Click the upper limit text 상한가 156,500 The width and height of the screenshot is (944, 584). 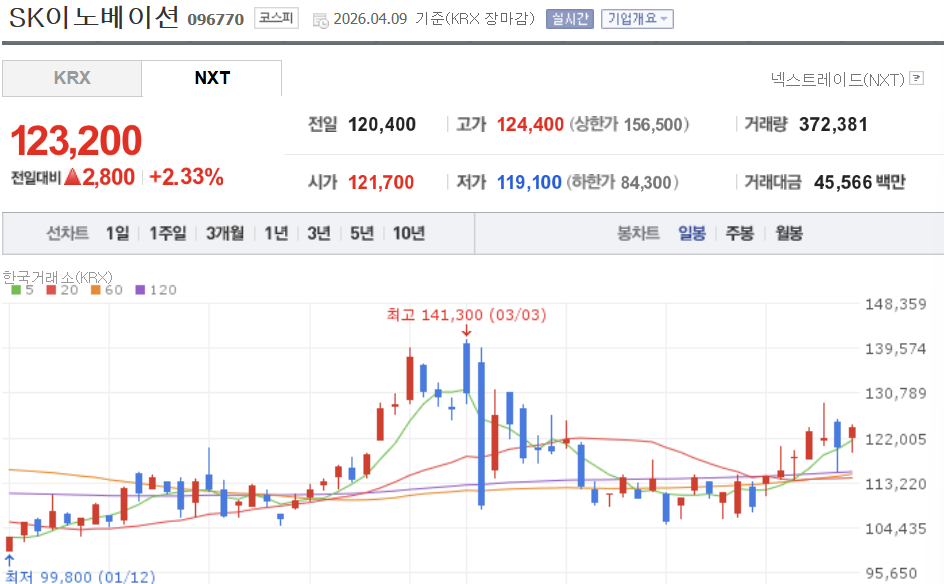pos(629,125)
